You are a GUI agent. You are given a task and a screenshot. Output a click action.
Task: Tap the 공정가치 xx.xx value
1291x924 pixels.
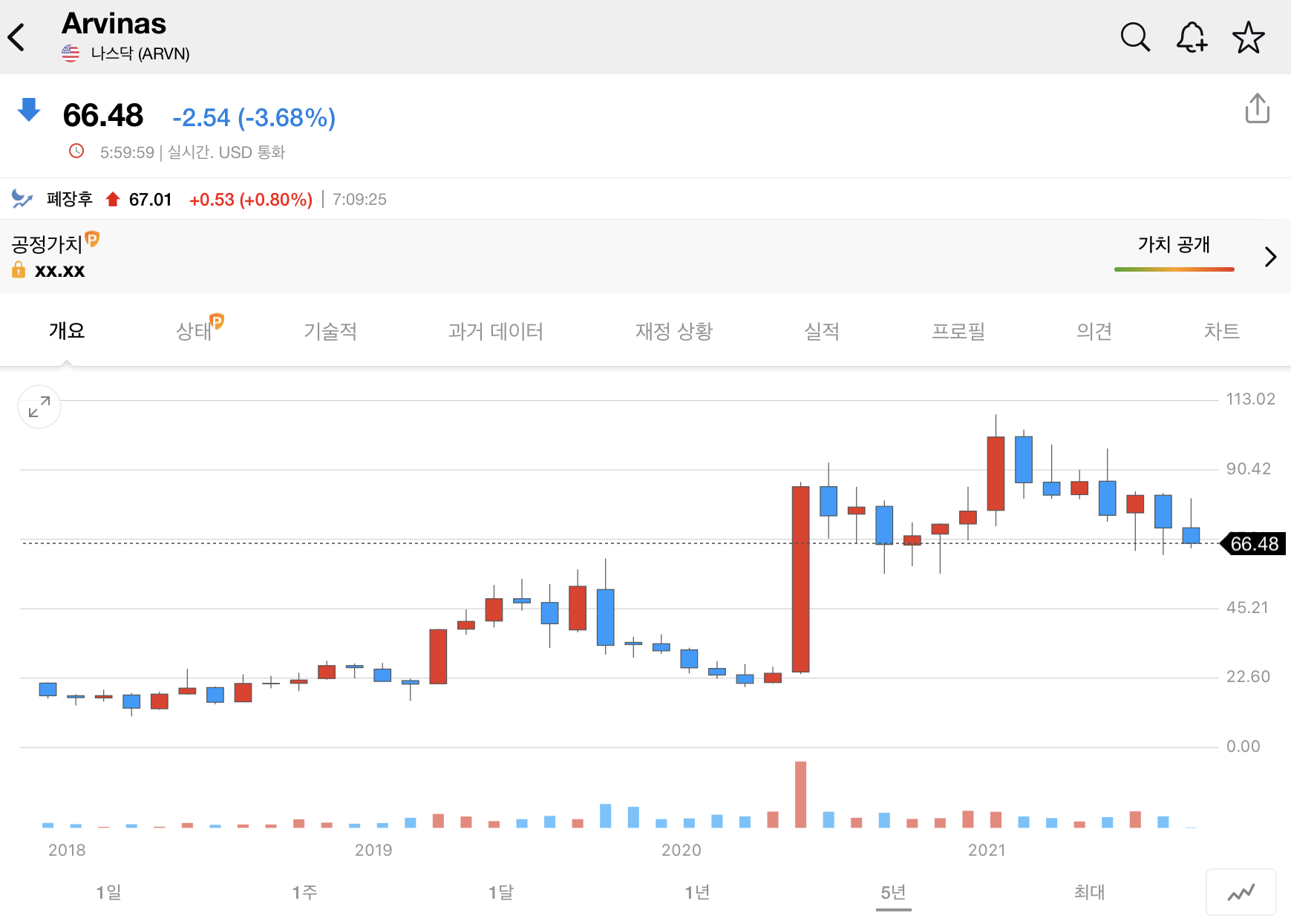59,270
